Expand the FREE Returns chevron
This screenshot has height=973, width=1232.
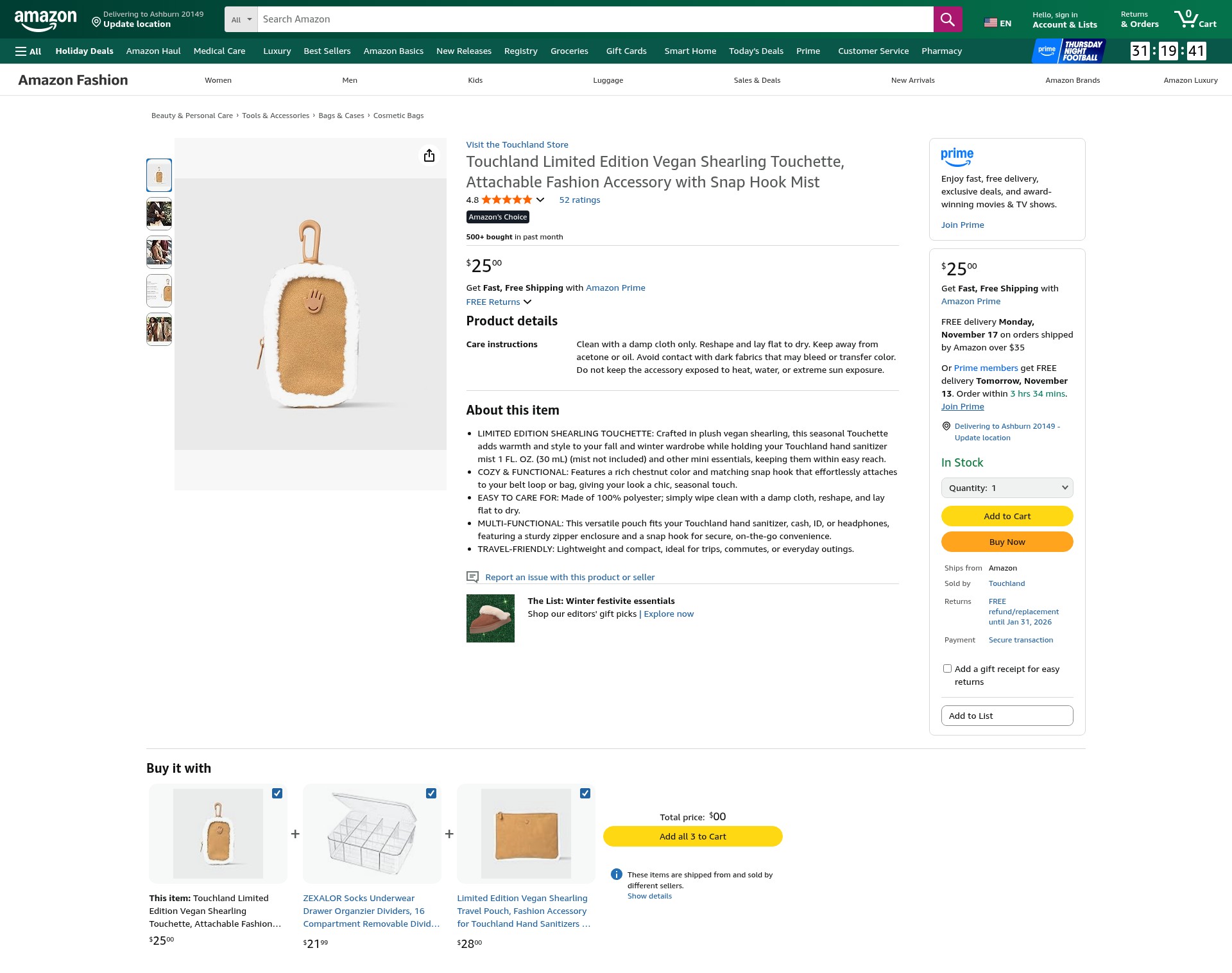527,302
